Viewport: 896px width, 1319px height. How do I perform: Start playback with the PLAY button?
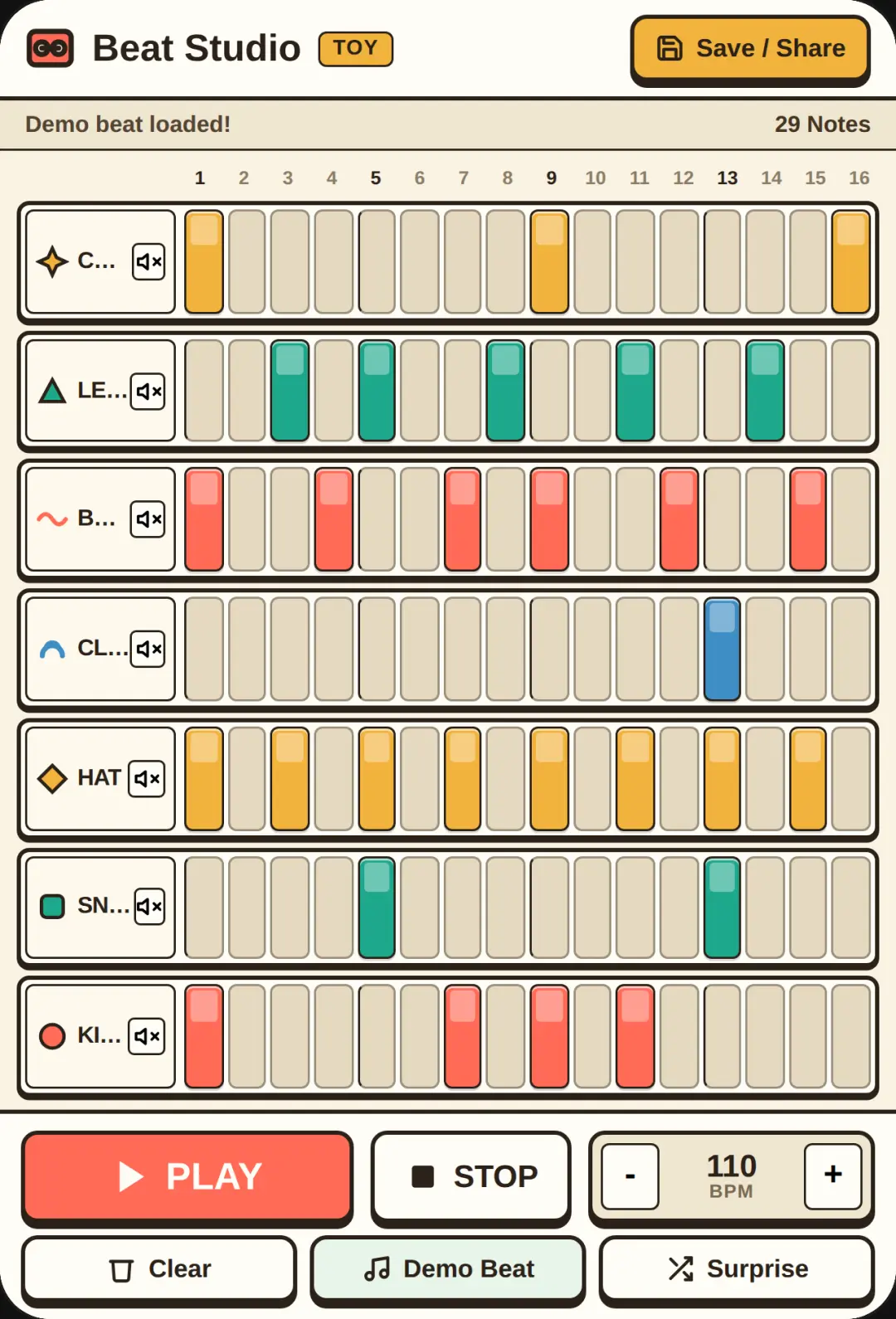click(x=187, y=1176)
